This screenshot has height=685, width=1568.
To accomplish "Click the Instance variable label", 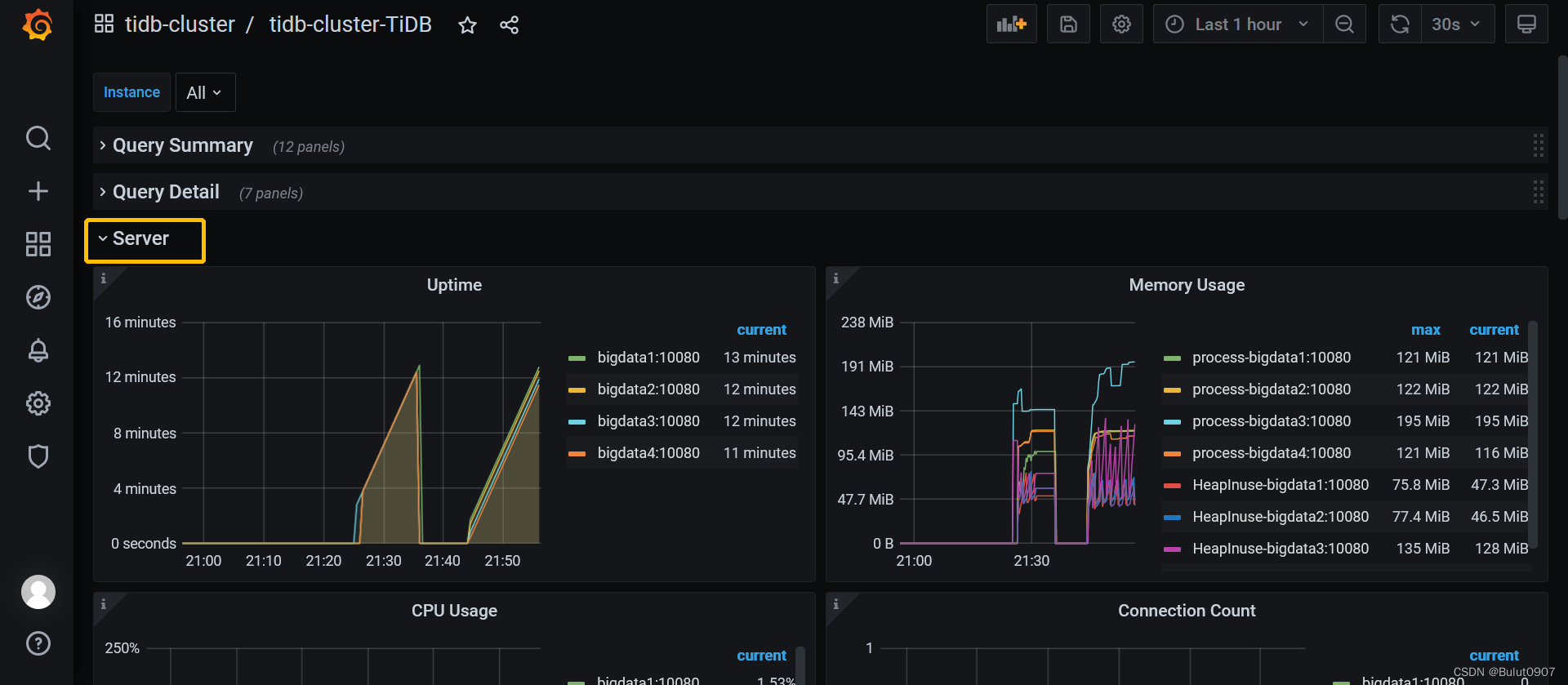I will click(131, 92).
